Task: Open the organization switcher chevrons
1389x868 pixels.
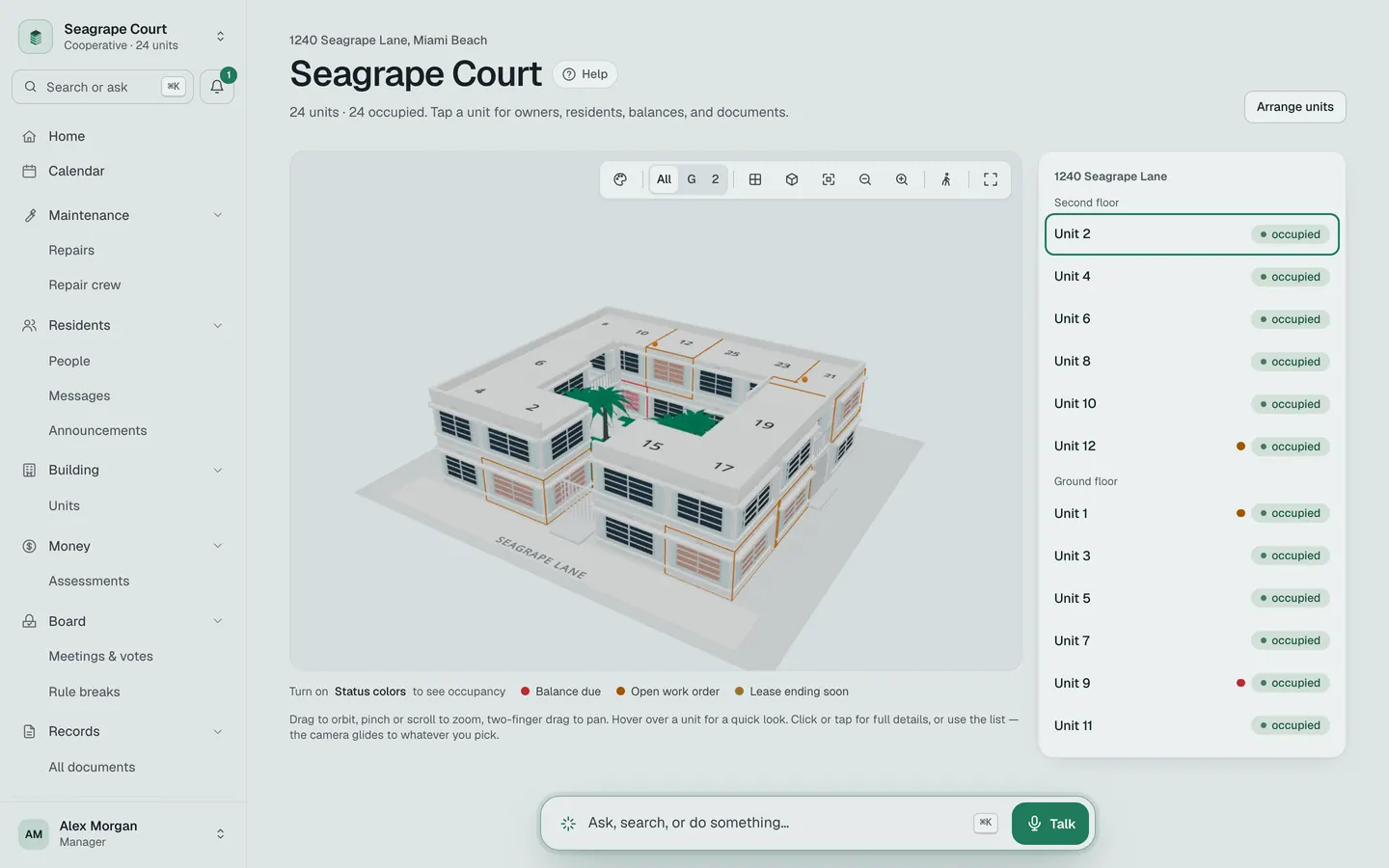Action: click(220, 37)
